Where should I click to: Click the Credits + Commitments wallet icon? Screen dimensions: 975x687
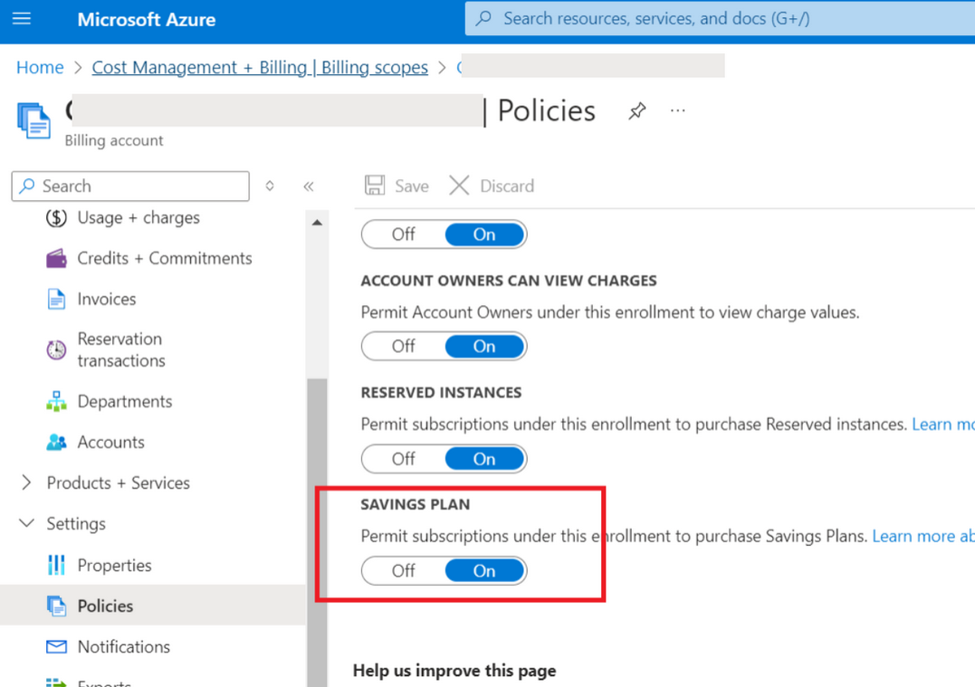(x=56, y=258)
